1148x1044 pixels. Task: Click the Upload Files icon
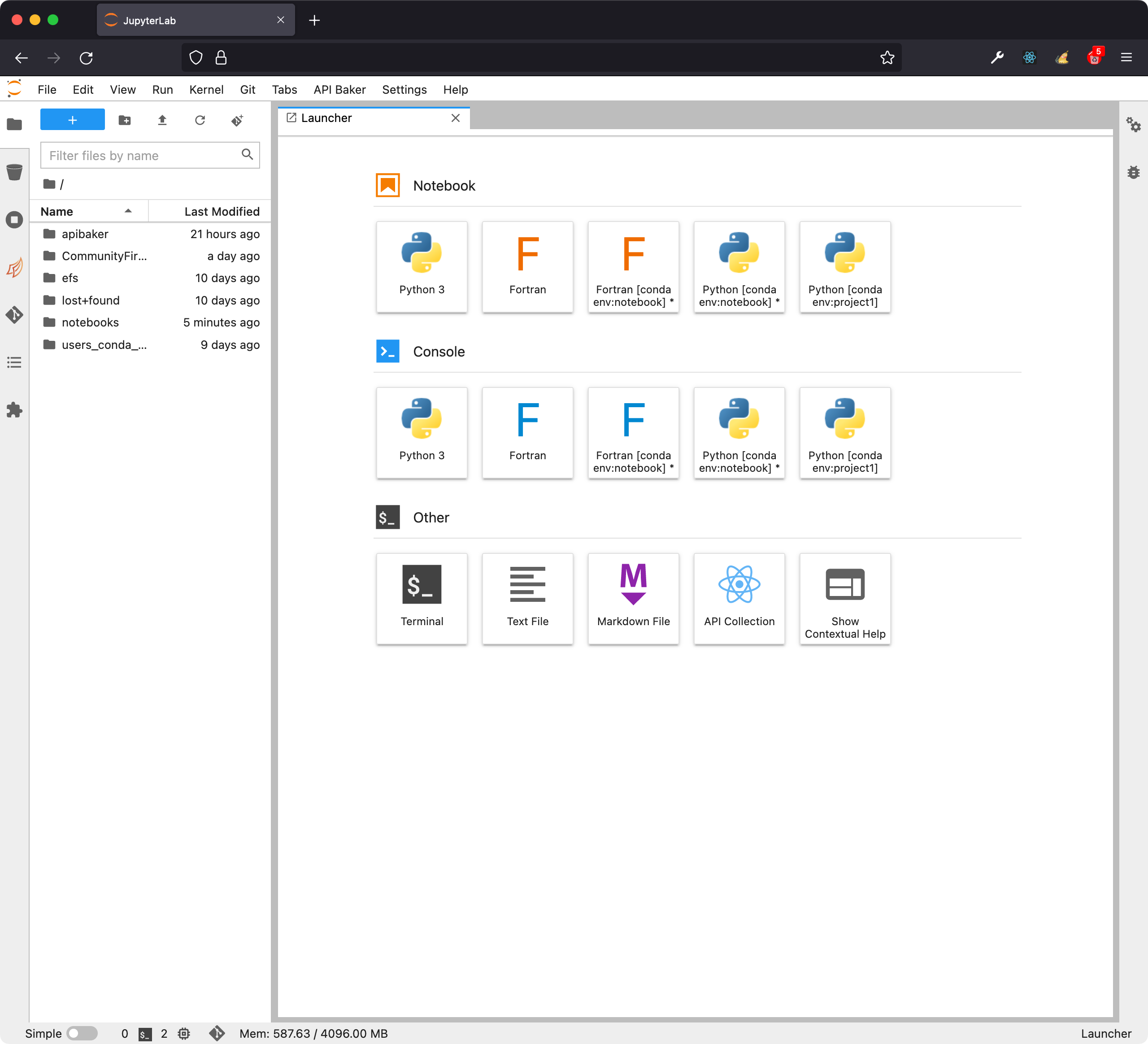162,120
